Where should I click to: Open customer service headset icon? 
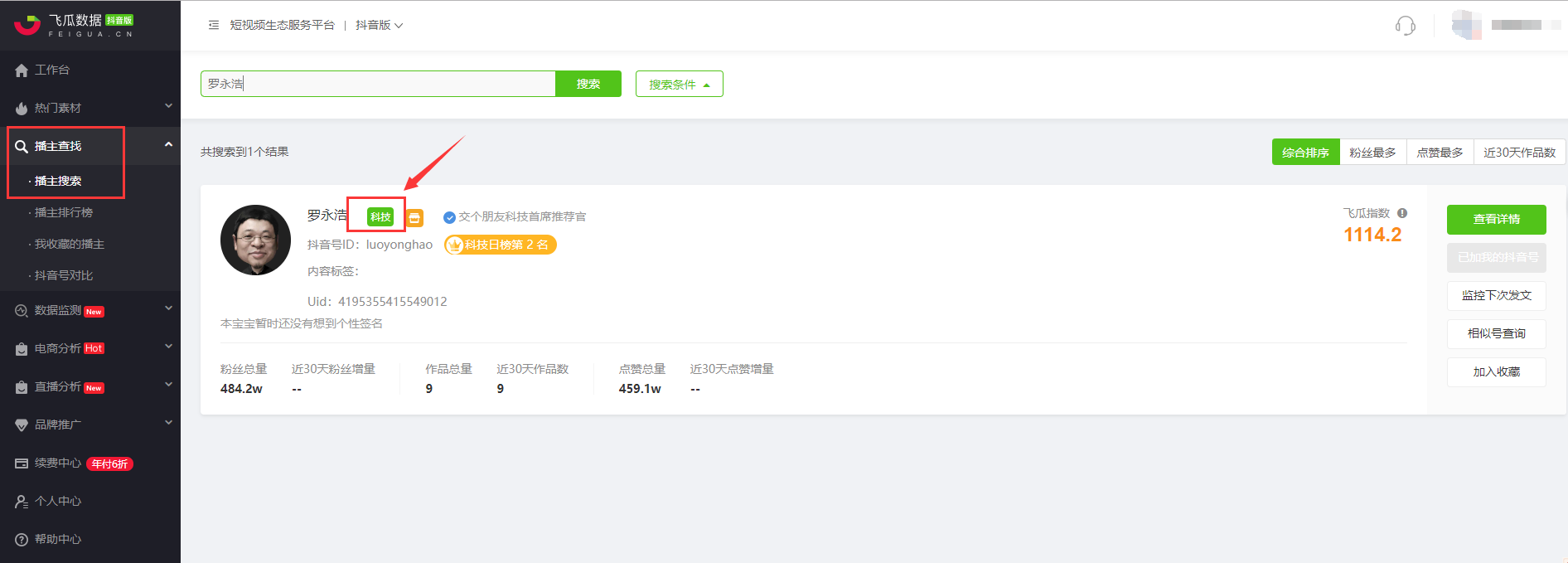1406,26
